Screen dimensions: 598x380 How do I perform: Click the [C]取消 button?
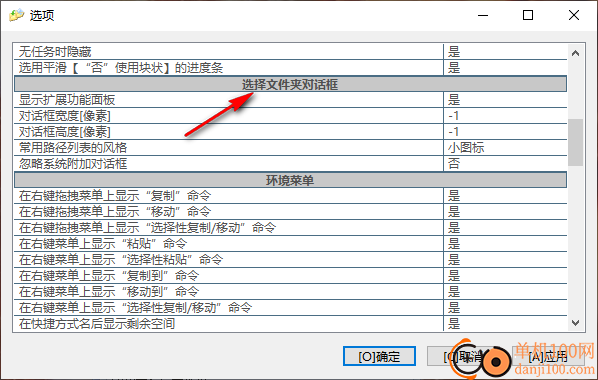[463, 356]
